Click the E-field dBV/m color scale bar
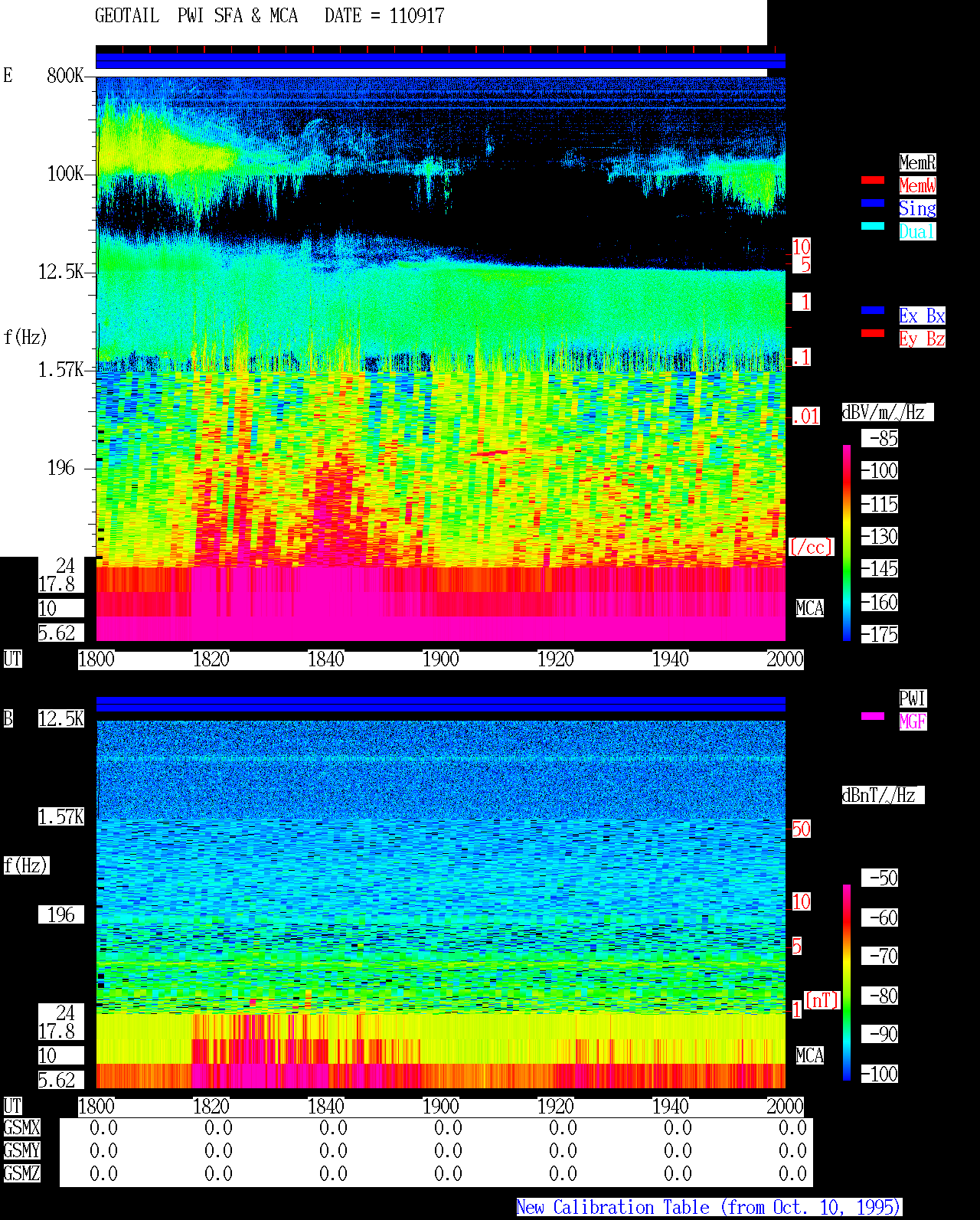This screenshot has width=980, height=1220. point(847,542)
